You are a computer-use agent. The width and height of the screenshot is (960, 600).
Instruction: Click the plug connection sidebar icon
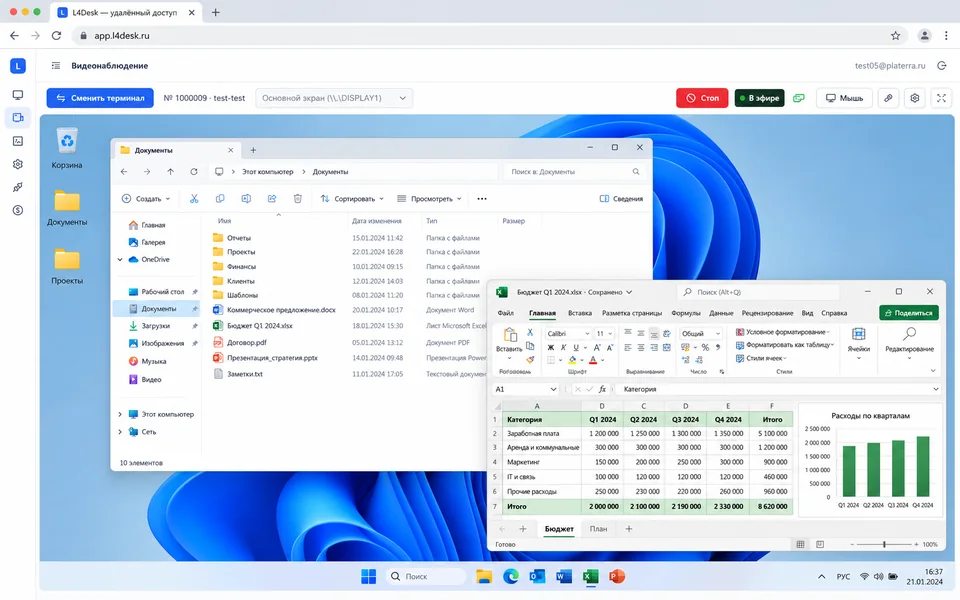coord(18,187)
